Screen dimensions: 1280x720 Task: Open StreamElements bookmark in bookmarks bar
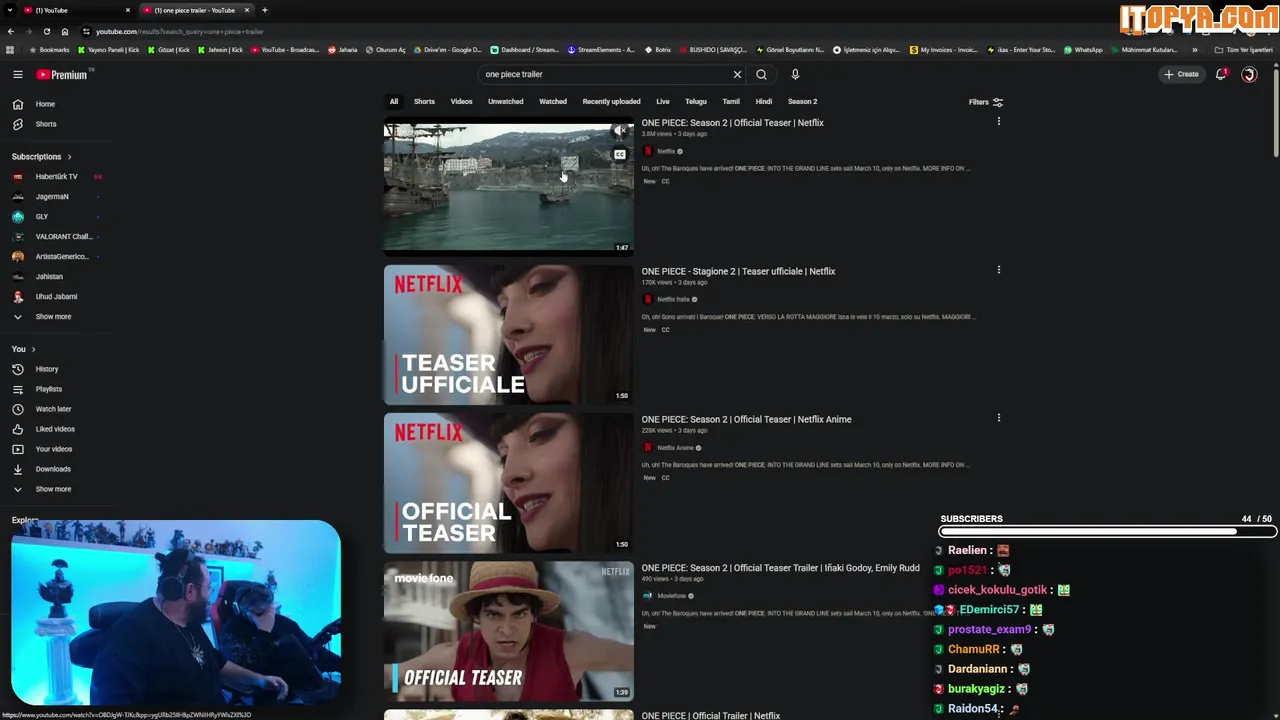pos(601,50)
